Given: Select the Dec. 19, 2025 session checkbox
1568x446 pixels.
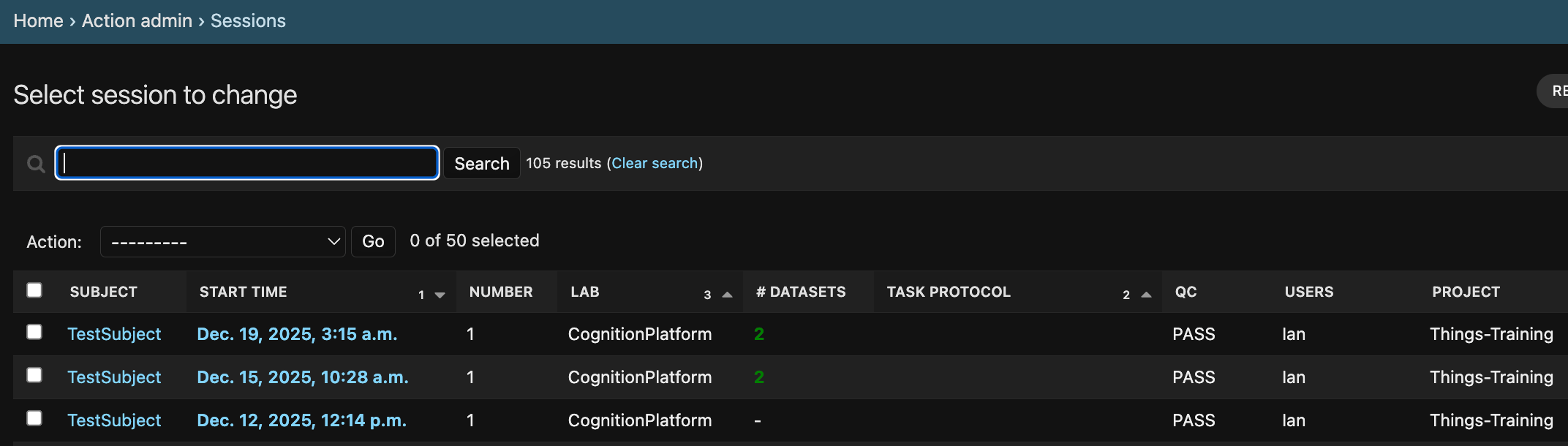Looking at the screenshot, I should (34, 332).
